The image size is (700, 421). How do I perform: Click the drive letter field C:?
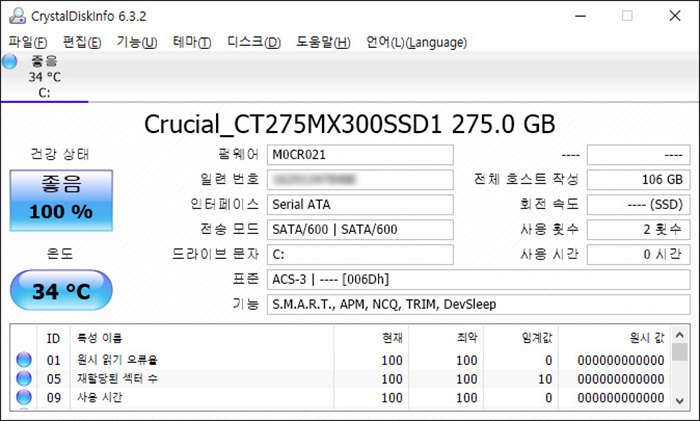point(360,254)
